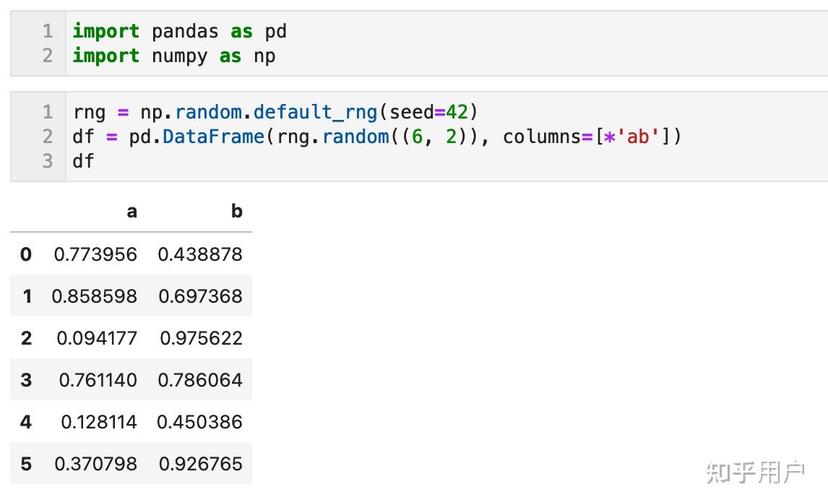Select column header b in output table
The width and height of the screenshot is (828, 500).
point(236,211)
